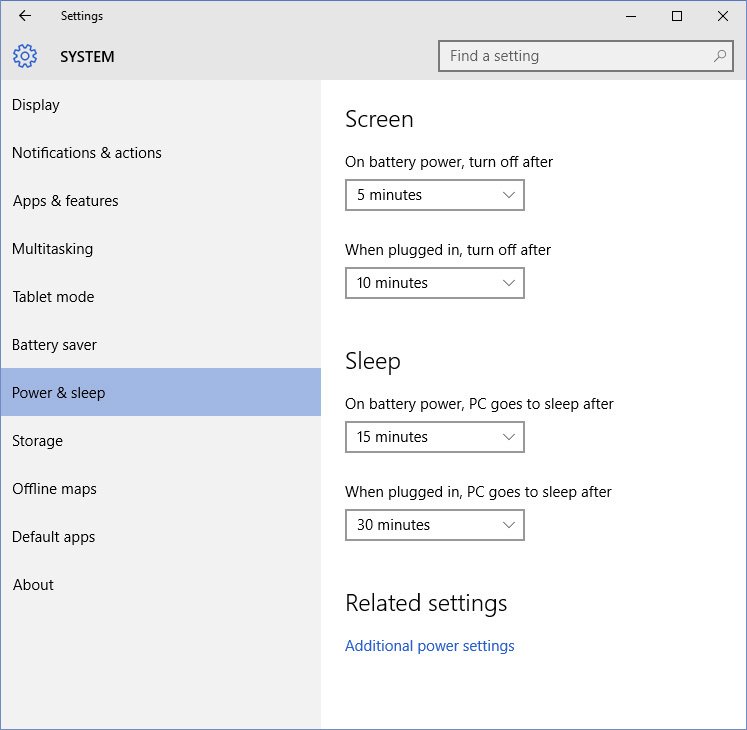The width and height of the screenshot is (747, 730).
Task: Expand battery screen turn-off dropdown (5 minutes)
Action: (x=434, y=195)
